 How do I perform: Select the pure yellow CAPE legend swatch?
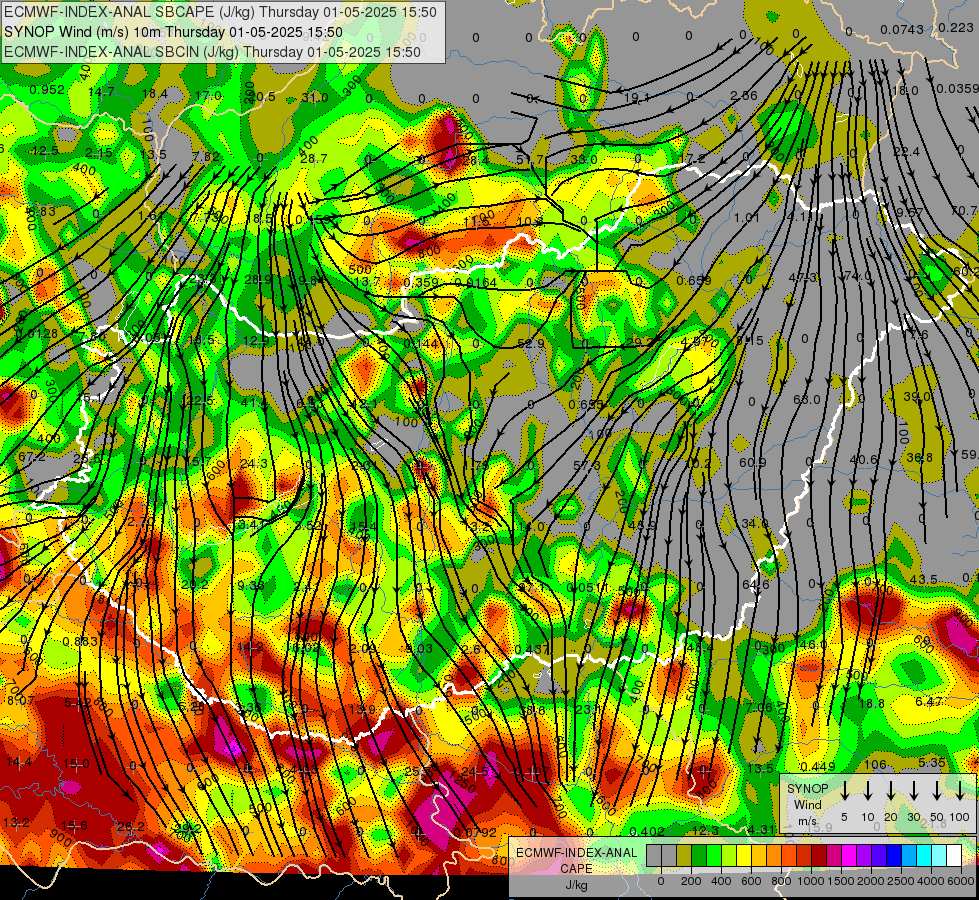click(744, 855)
